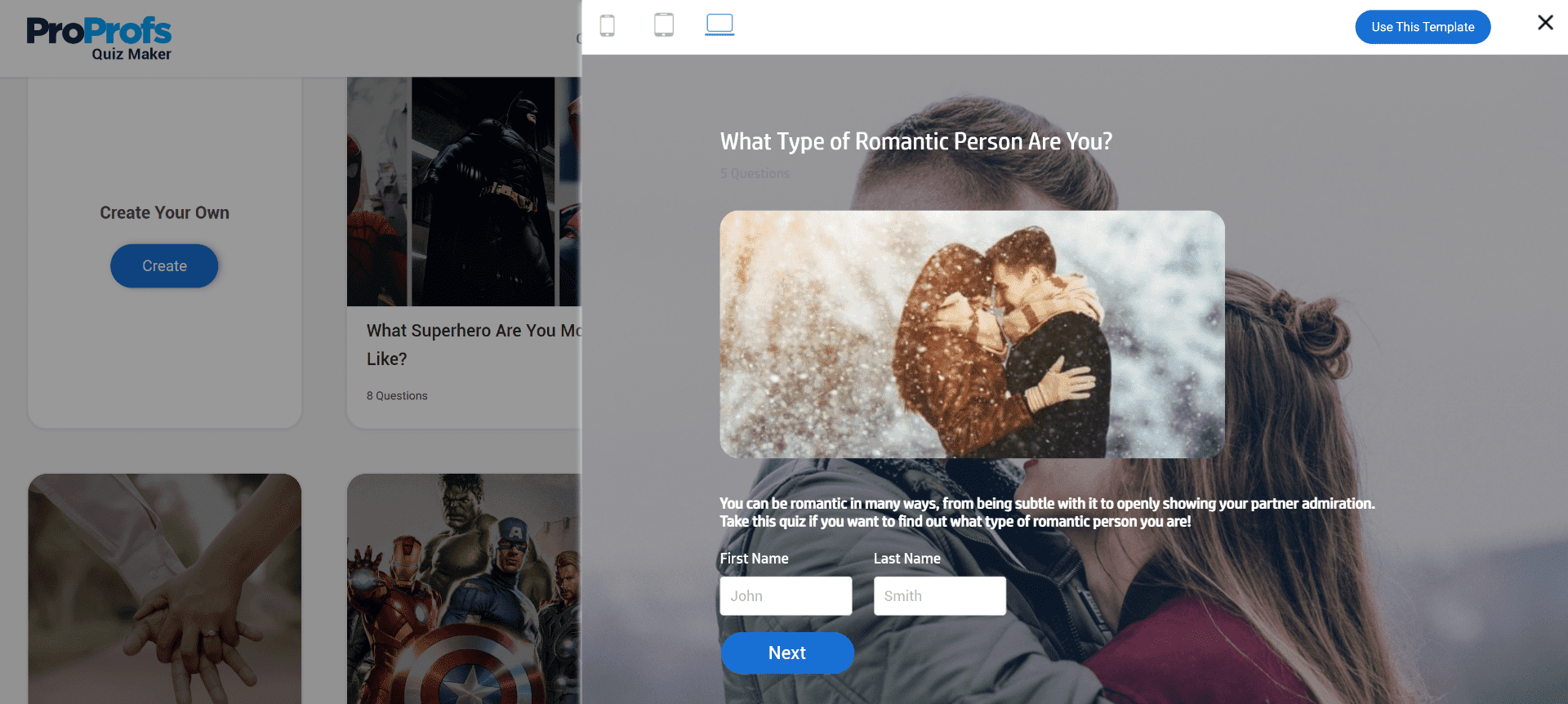Click the ProProfs Quiz Maker logo
1568x704 pixels.
99,38
